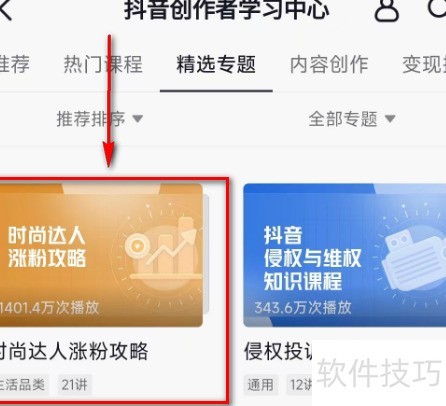The height and width of the screenshot is (406, 446).
Task: Click the 21讲 lesson count tag
Action: (74, 385)
